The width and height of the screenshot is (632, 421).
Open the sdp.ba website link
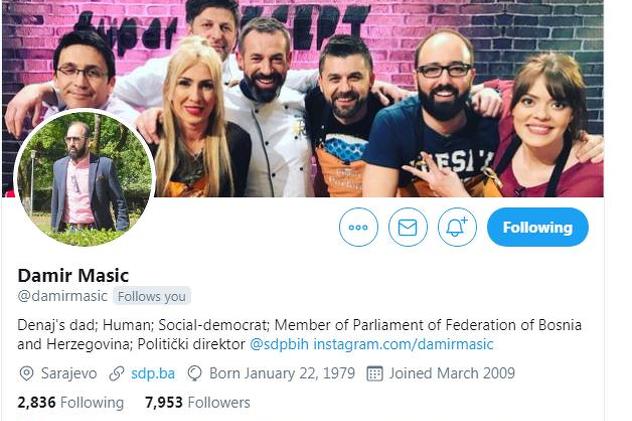tap(153, 373)
